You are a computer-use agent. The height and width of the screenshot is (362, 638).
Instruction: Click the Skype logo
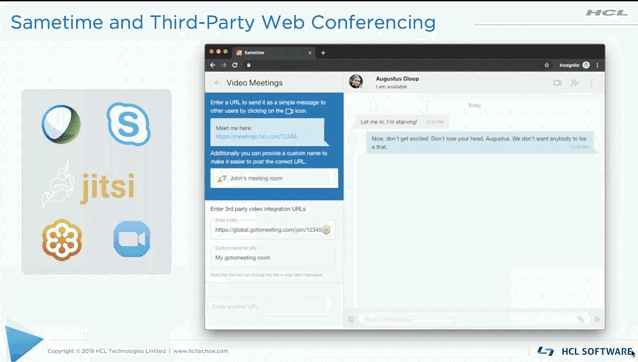pos(129,124)
